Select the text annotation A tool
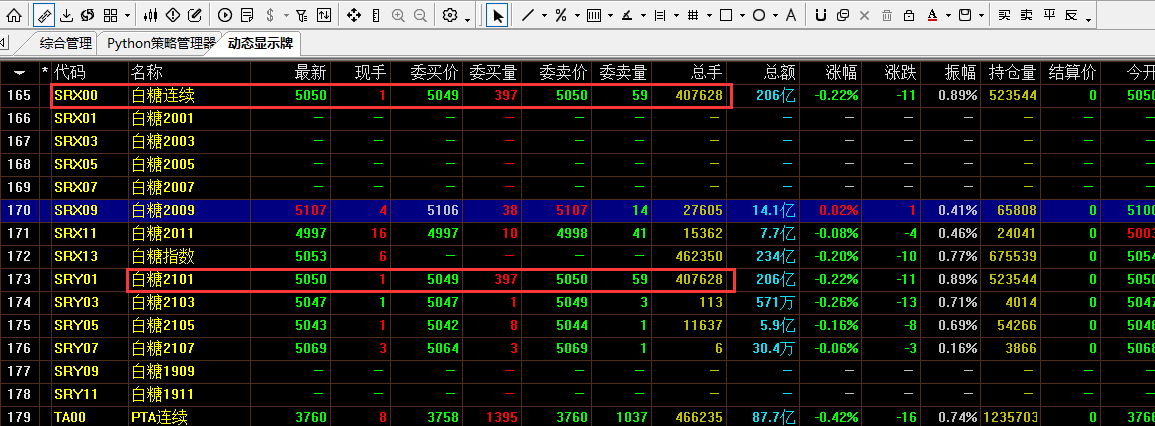 tap(791, 15)
